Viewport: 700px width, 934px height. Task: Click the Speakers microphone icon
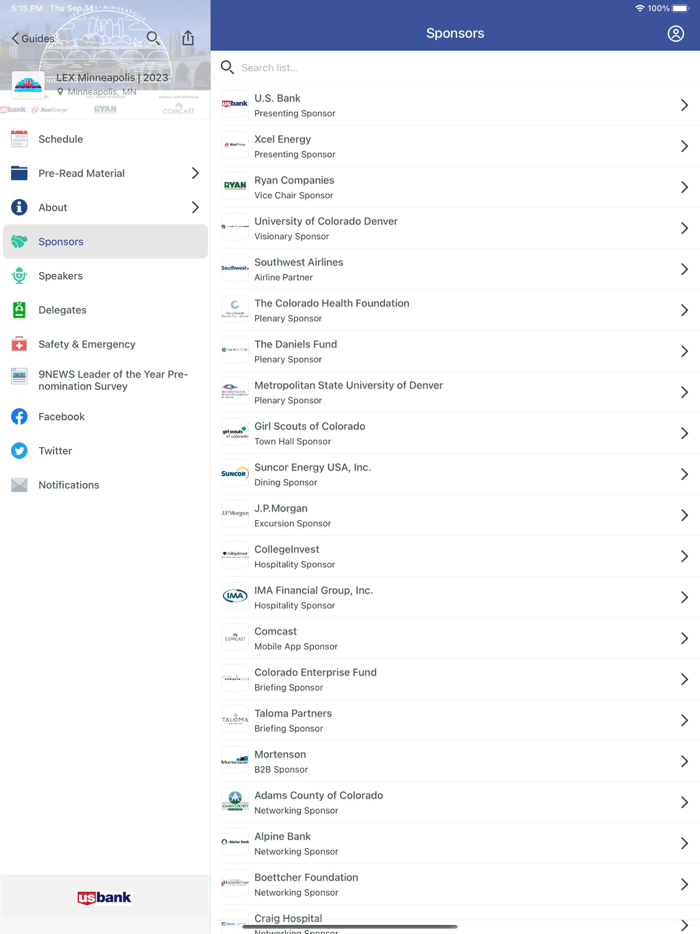click(x=19, y=276)
